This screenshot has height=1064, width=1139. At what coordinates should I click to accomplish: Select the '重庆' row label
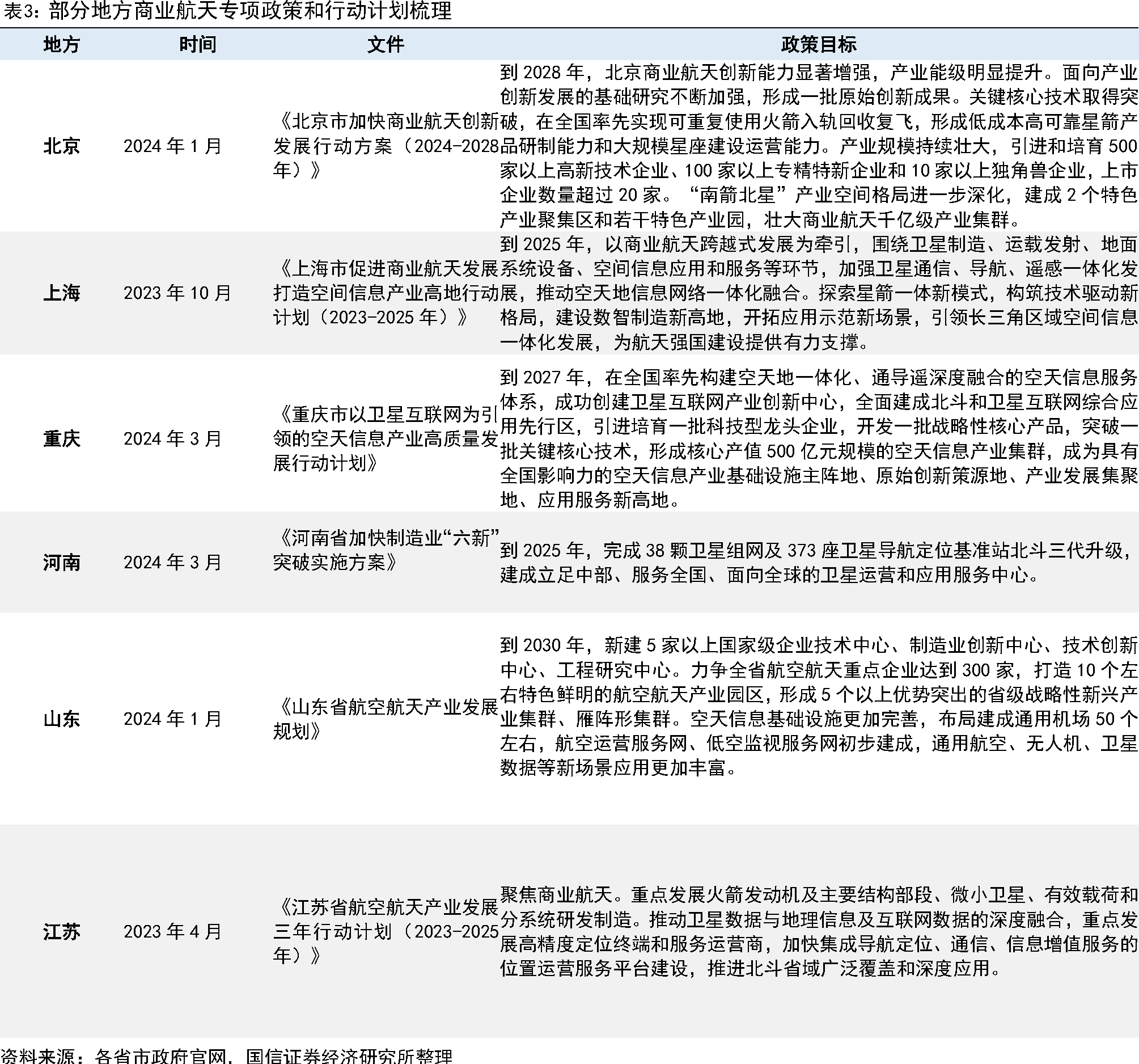pyautogui.click(x=61, y=438)
